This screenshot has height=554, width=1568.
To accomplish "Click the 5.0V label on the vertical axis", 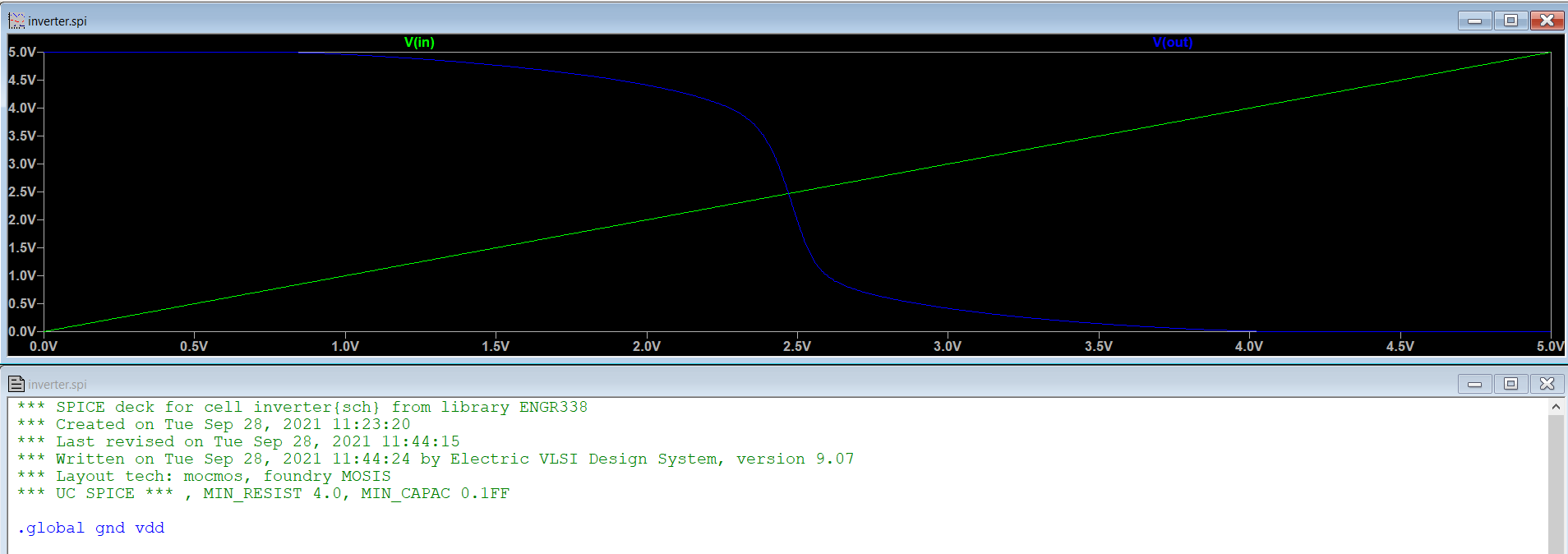I will click(22, 52).
